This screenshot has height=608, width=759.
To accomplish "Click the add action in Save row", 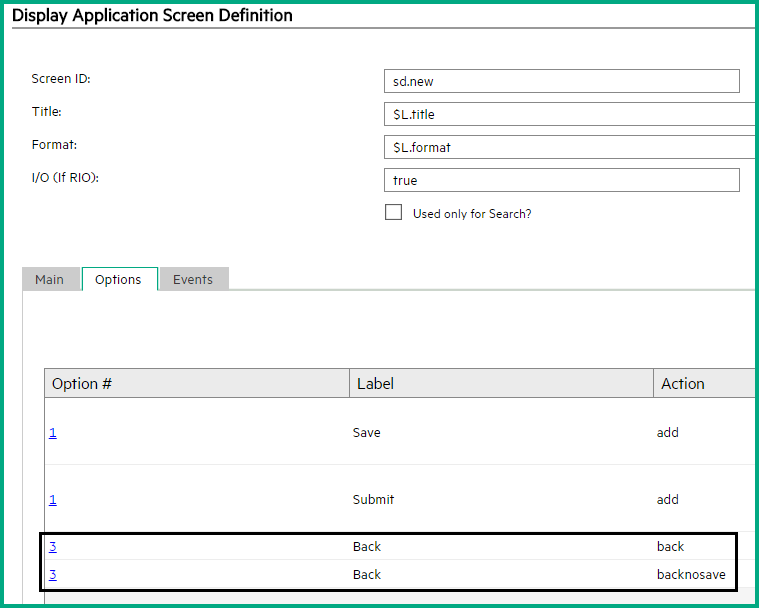I will 667,433.
